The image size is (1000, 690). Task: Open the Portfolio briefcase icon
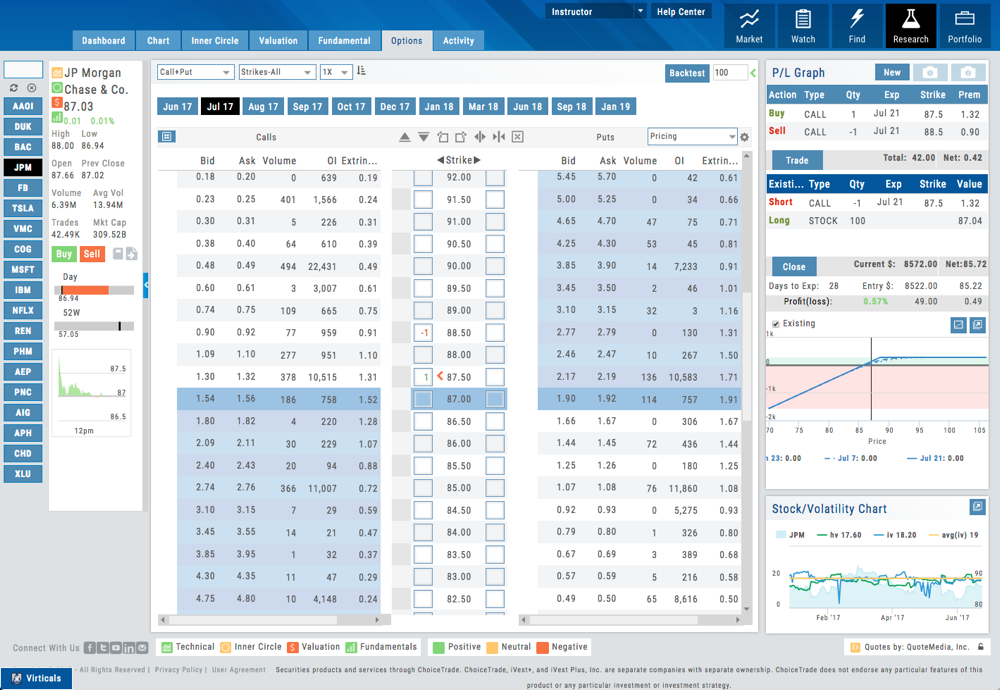point(964,26)
